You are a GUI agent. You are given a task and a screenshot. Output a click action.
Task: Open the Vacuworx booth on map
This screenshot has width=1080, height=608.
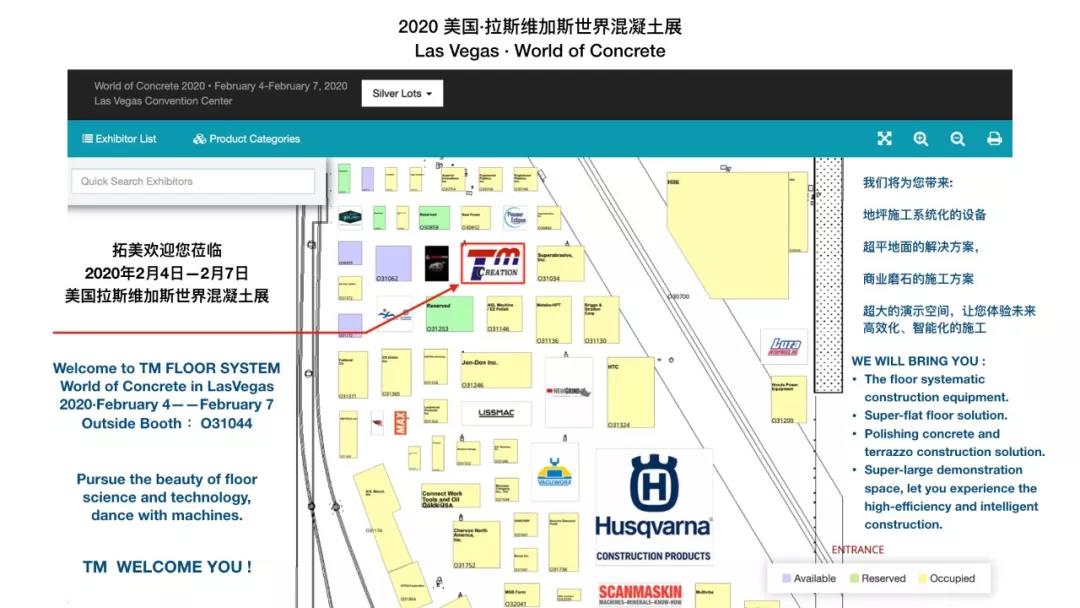click(x=555, y=473)
